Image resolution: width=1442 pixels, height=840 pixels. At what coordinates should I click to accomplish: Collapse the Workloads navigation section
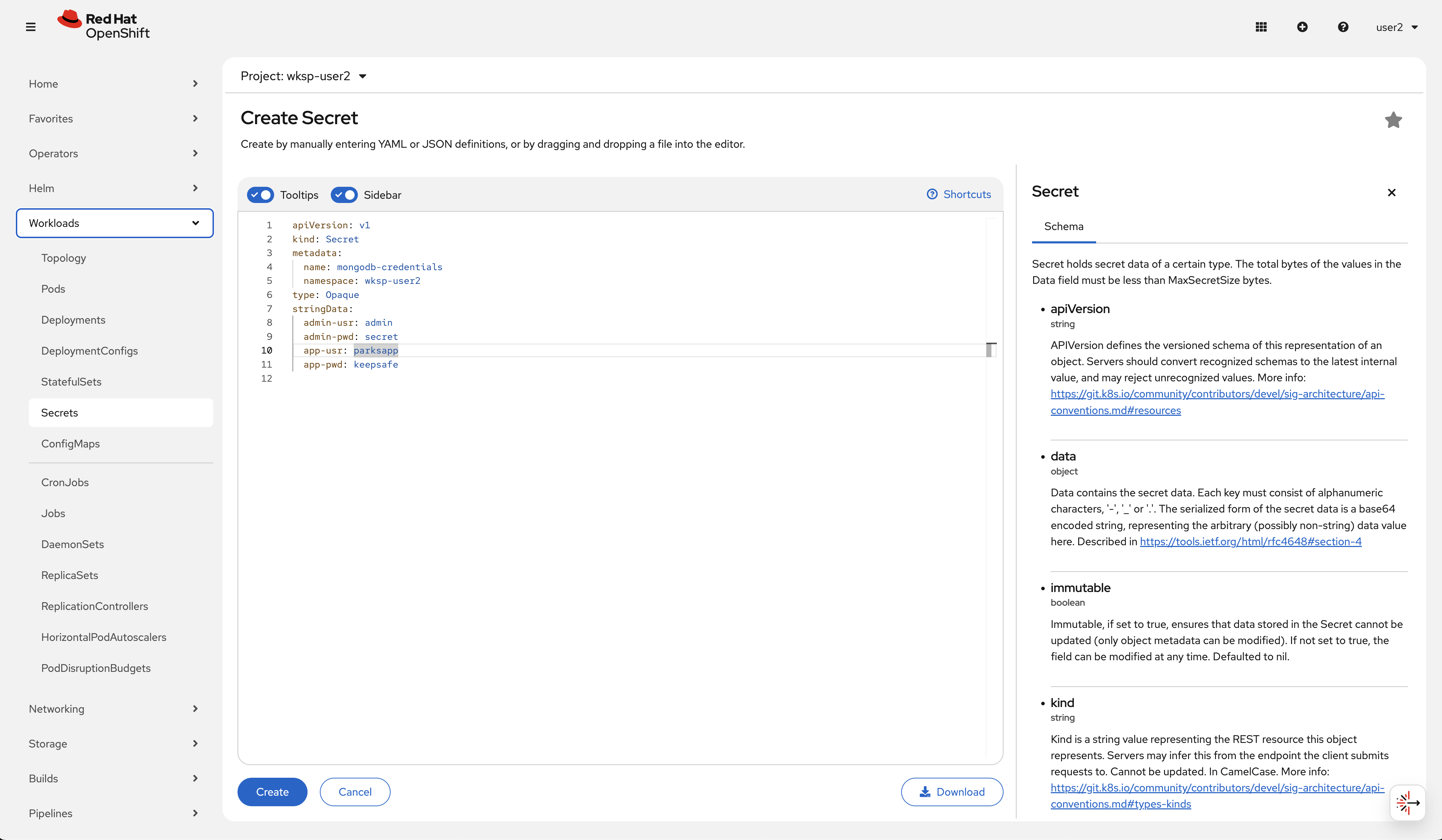114,223
